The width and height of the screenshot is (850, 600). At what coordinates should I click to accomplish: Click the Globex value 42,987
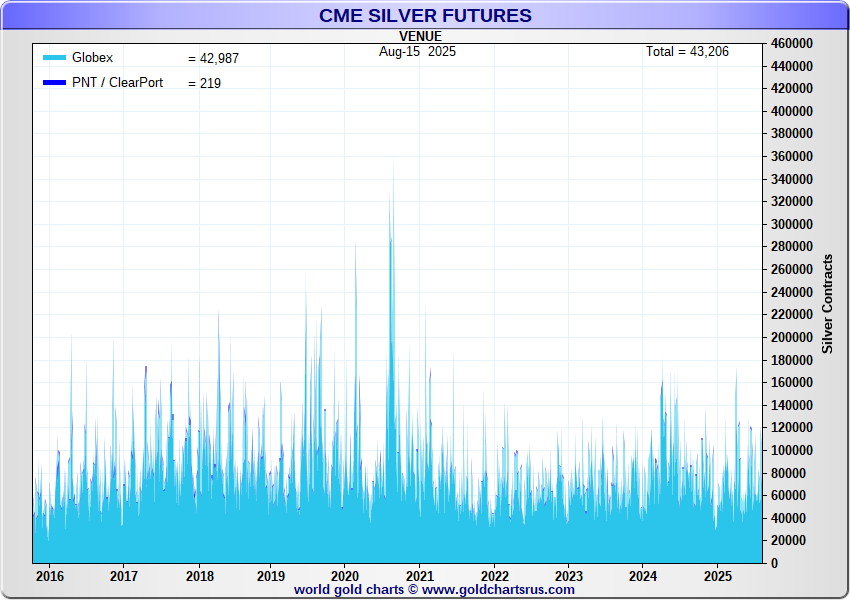[x=213, y=59]
